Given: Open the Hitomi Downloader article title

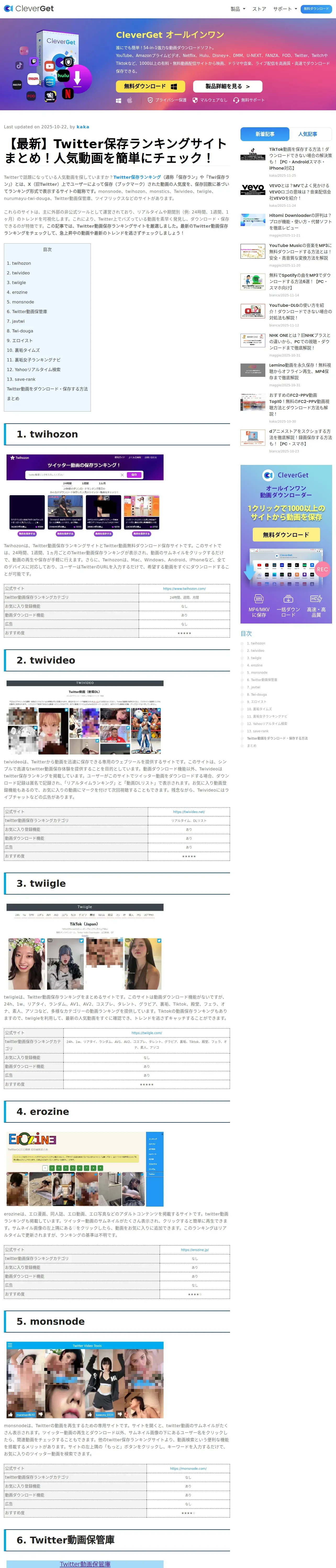Looking at the screenshot, I should click(300, 222).
